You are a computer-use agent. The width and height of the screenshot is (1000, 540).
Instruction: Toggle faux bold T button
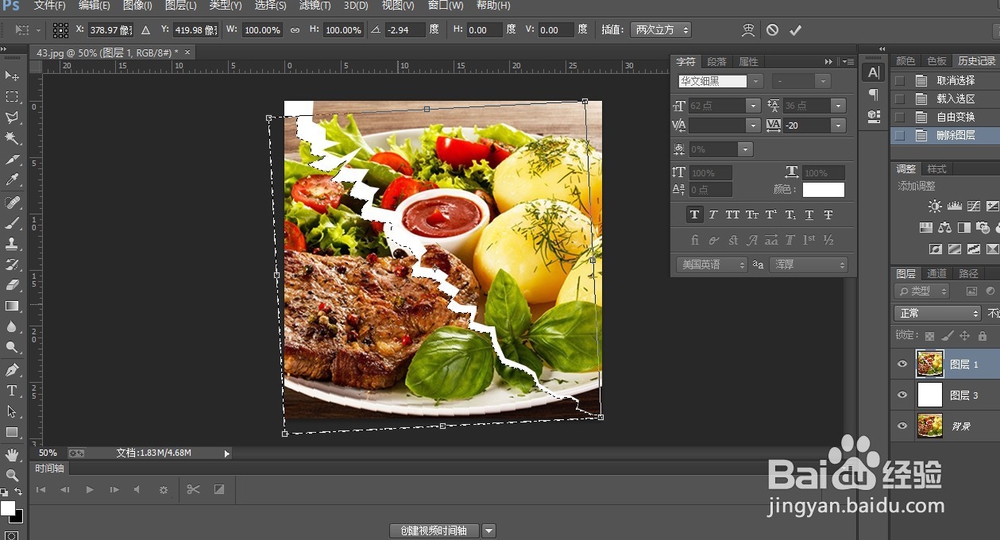(x=695, y=215)
